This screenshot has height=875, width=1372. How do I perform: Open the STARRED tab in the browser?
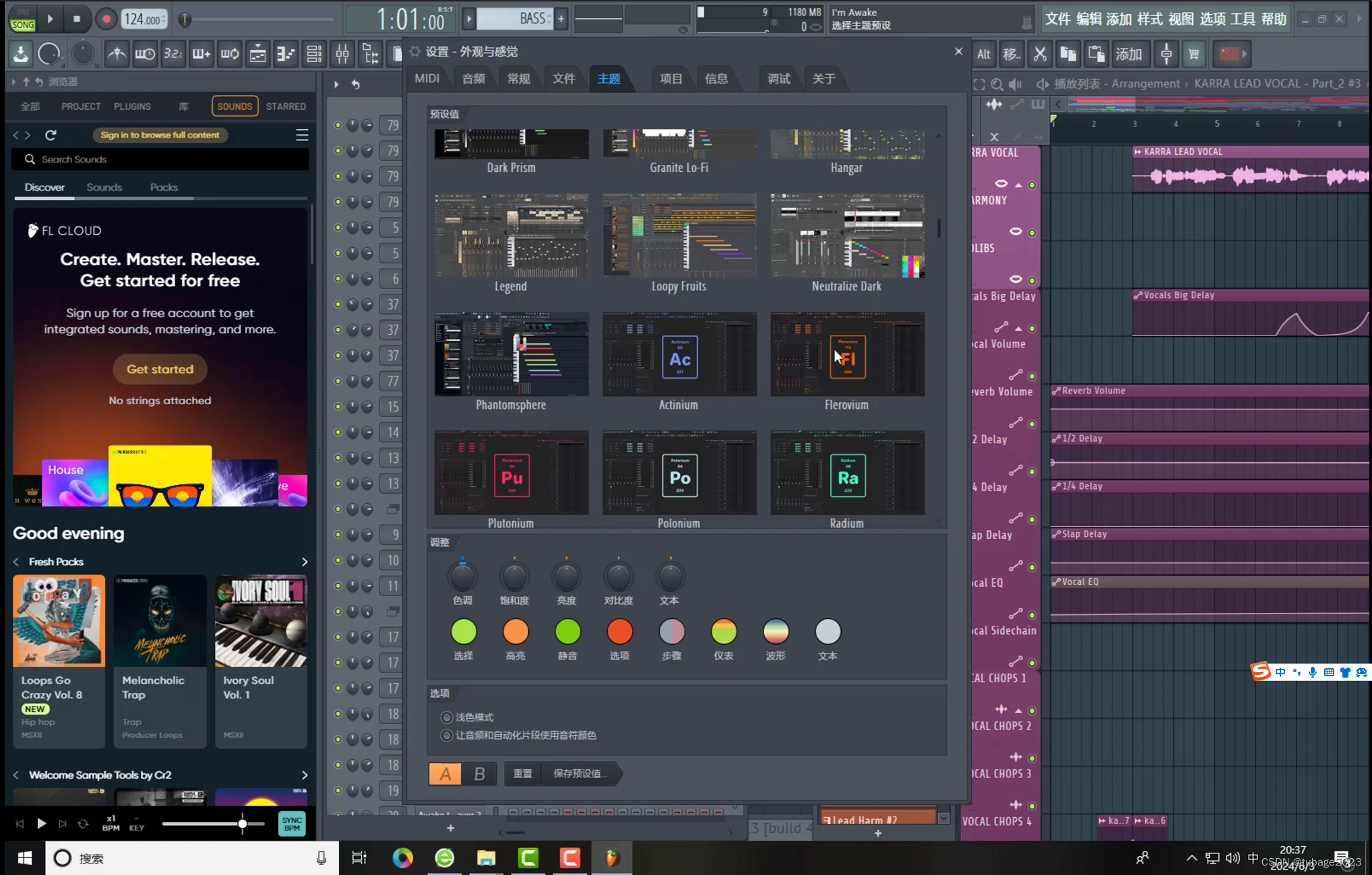click(286, 106)
